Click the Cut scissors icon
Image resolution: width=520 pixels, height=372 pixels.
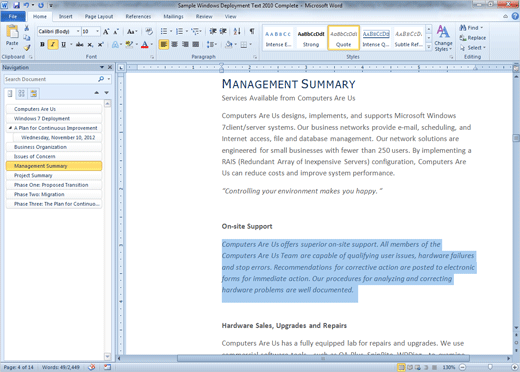[x=27, y=28]
